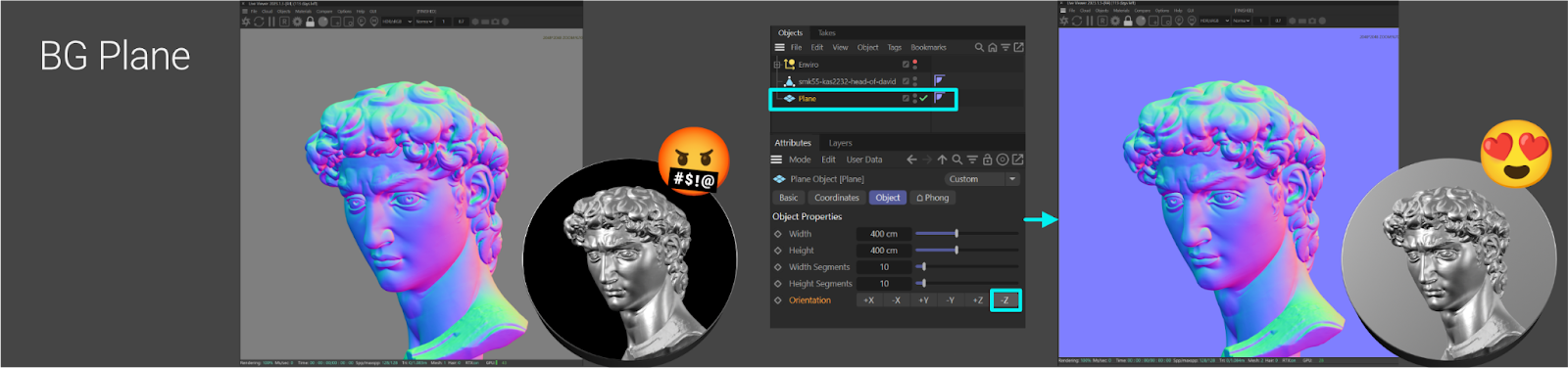The height and width of the screenshot is (368, 1568).
Task: Click the up arrow in Attributes toolbar
Action: 942,160
